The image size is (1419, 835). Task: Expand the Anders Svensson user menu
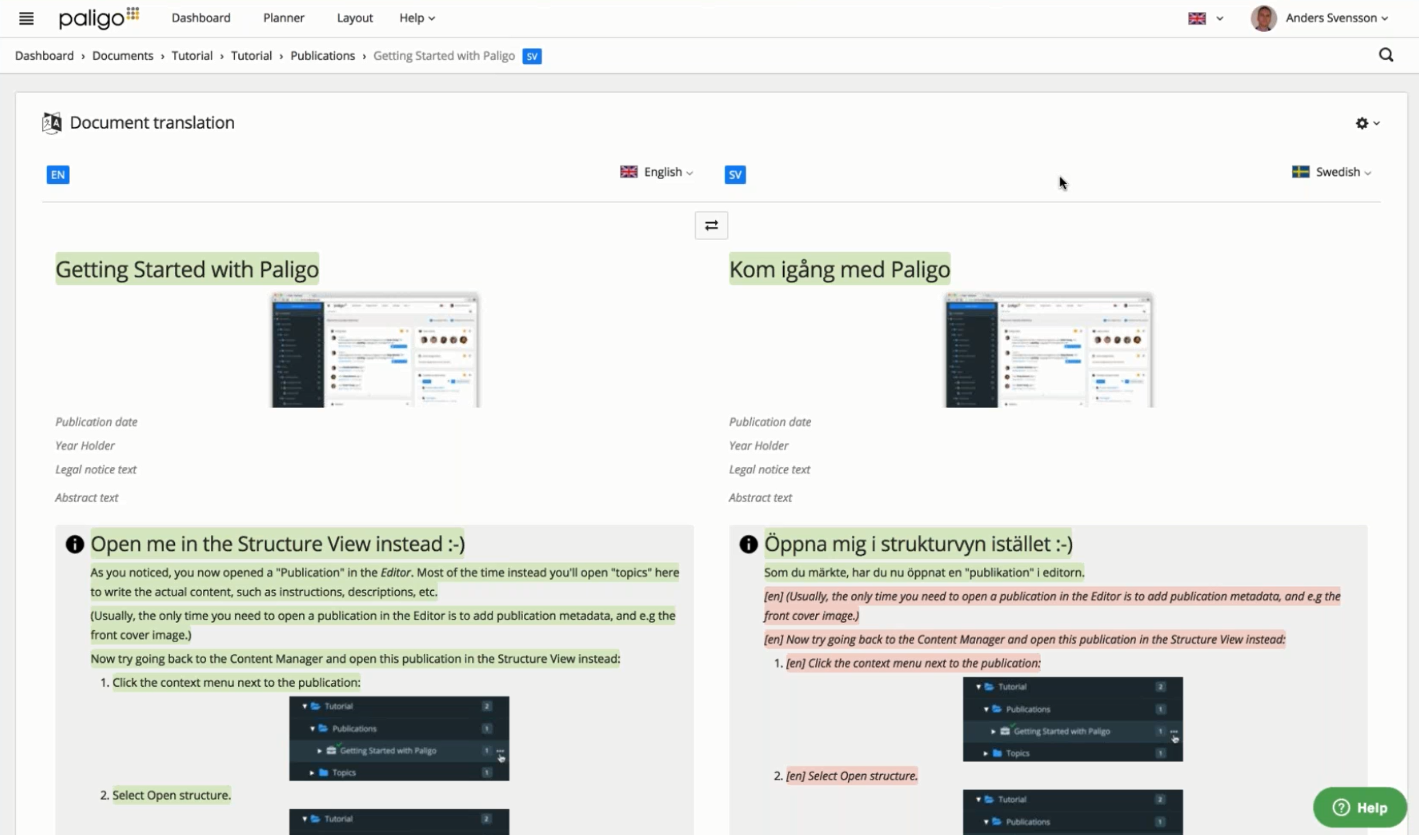click(x=1337, y=18)
